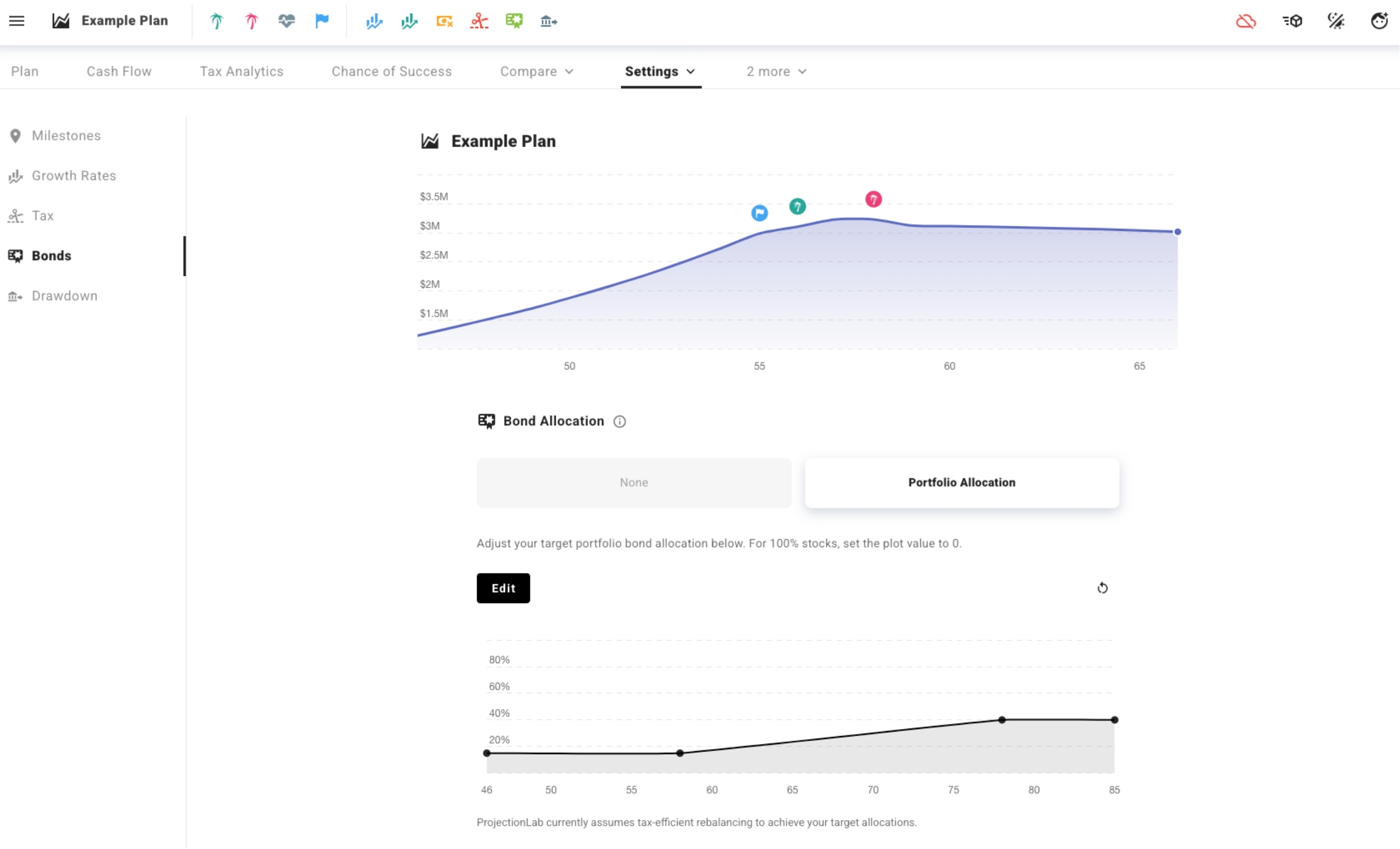1400x849 pixels.
Task: Open the hamburger navigation menu
Action: tap(16, 21)
